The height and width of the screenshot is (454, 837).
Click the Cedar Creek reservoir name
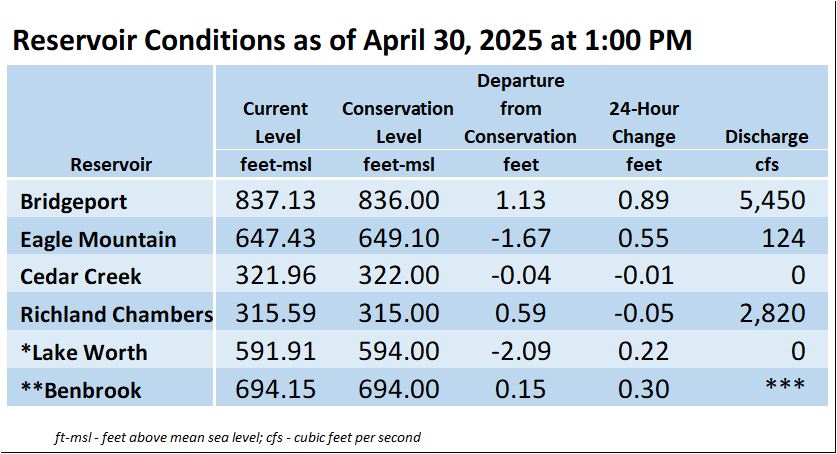pyautogui.click(x=81, y=277)
